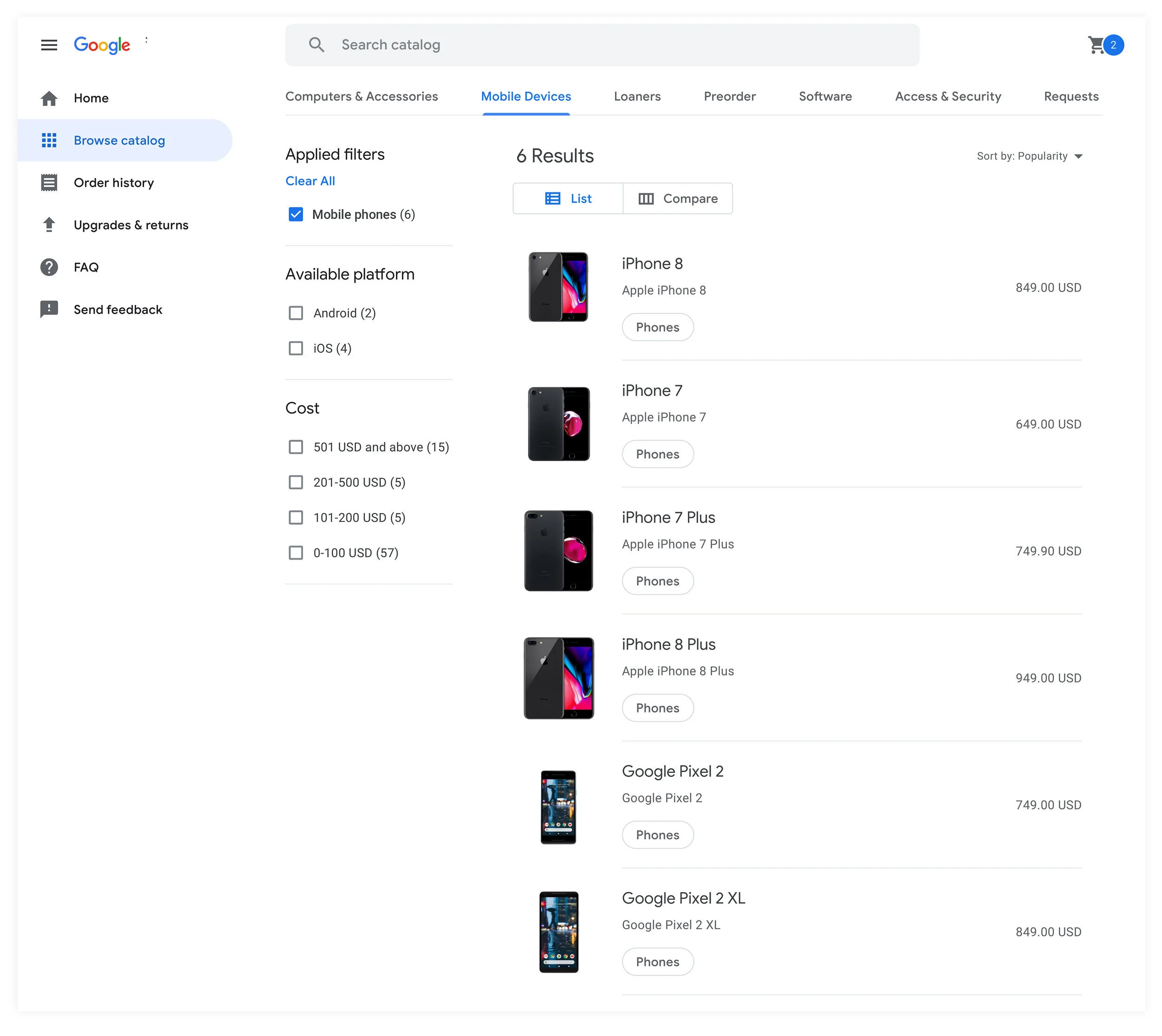The image size is (1162, 1036).
Task: Open the Loaners tab
Action: (637, 97)
